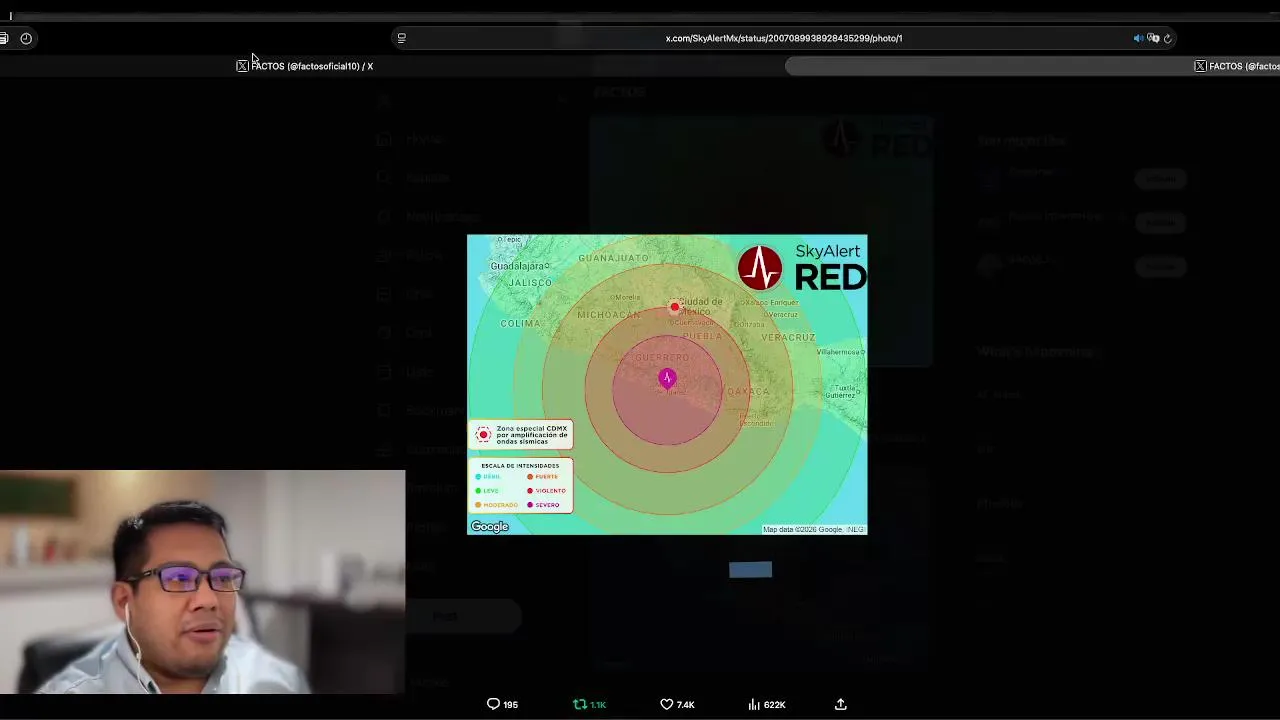The height and width of the screenshot is (720, 1280).
Task: Switch to the second FACTOS tab on the right
Action: (1237, 66)
